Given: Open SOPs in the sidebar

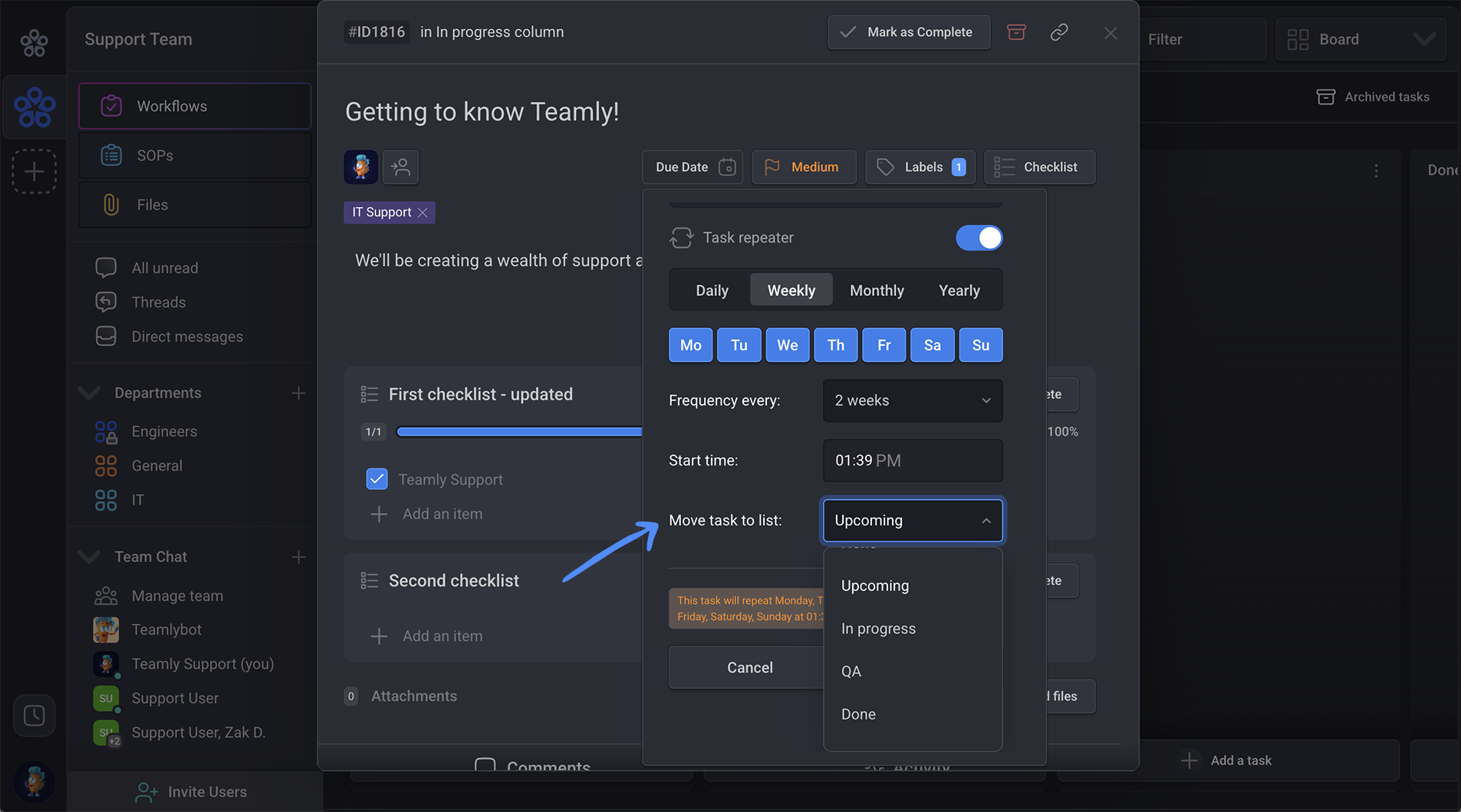Looking at the screenshot, I should click(x=195, y=156).
